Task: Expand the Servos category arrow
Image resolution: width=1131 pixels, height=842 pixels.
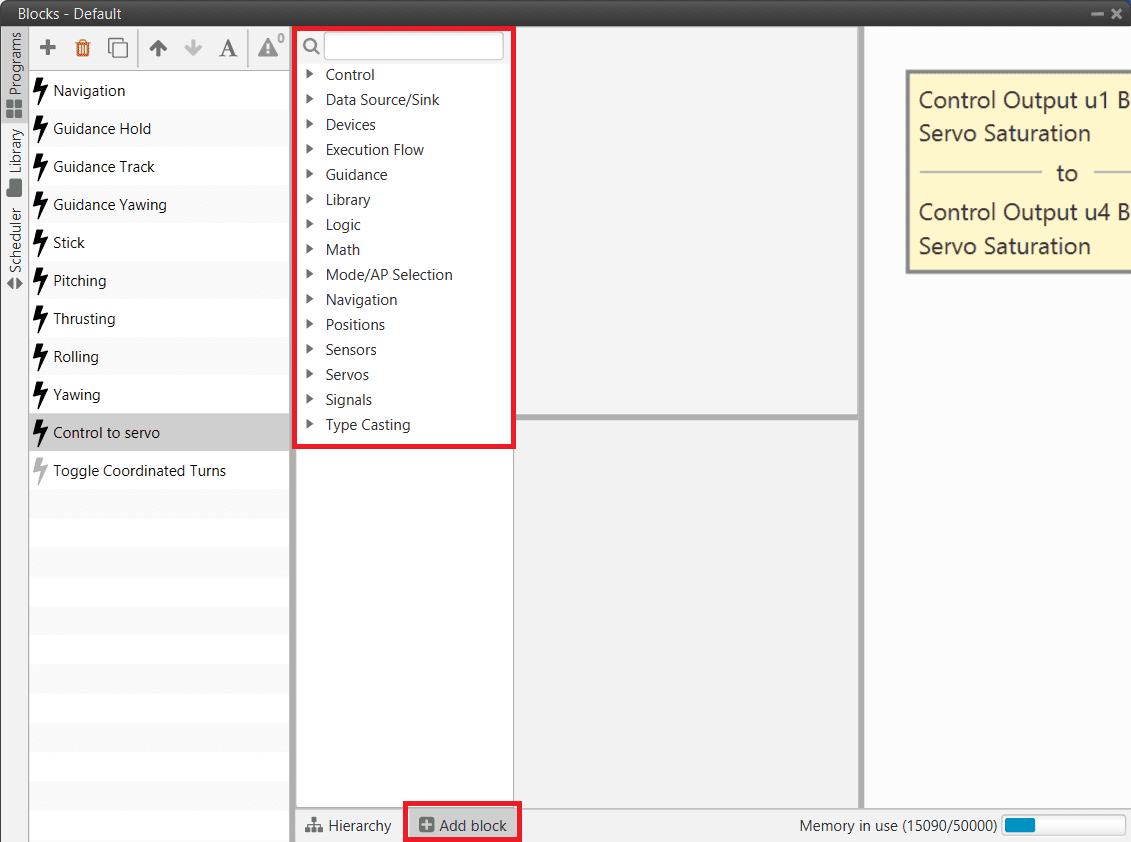Action: click(310, 375)
